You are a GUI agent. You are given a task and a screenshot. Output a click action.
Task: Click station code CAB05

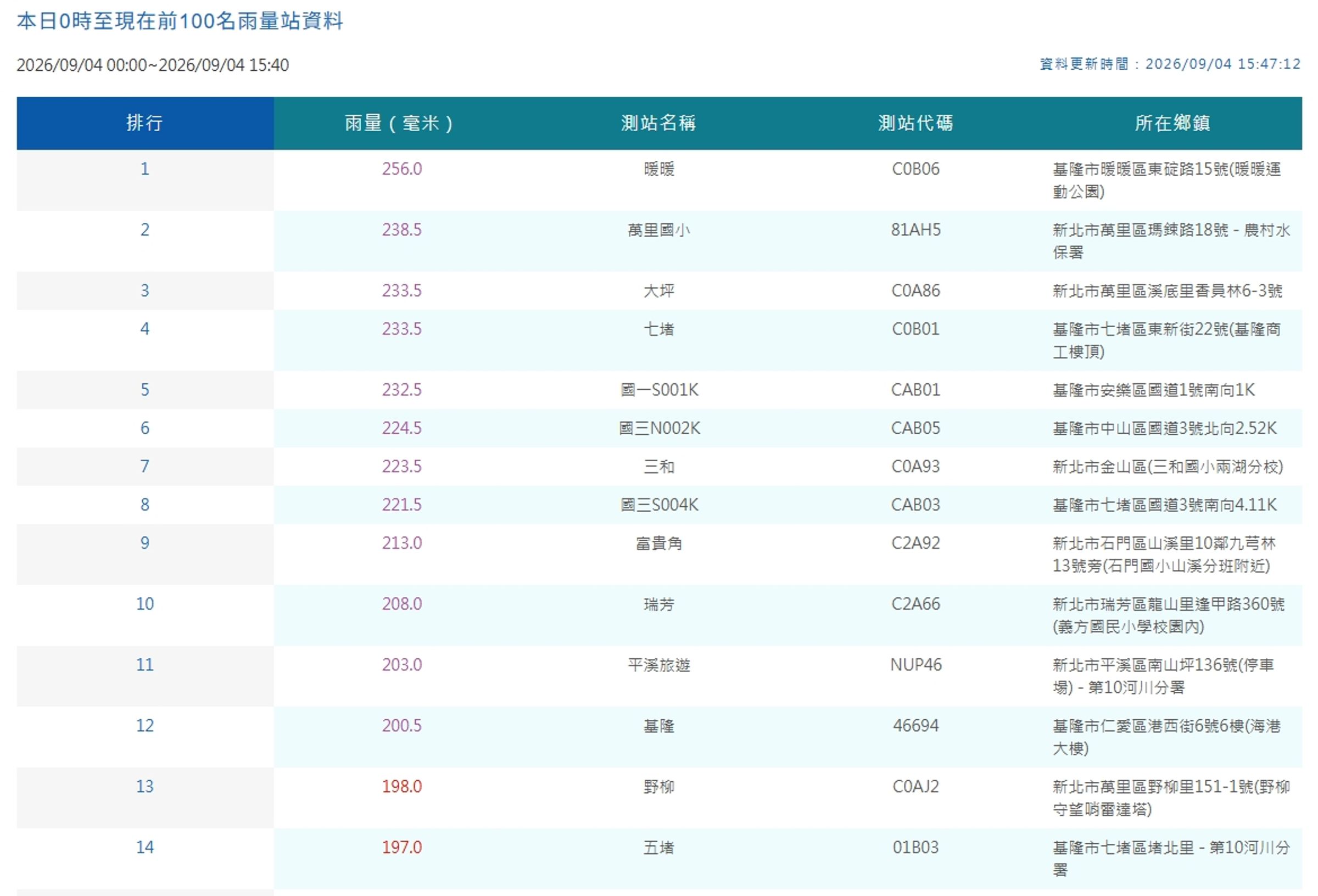[x=915, y=428]
